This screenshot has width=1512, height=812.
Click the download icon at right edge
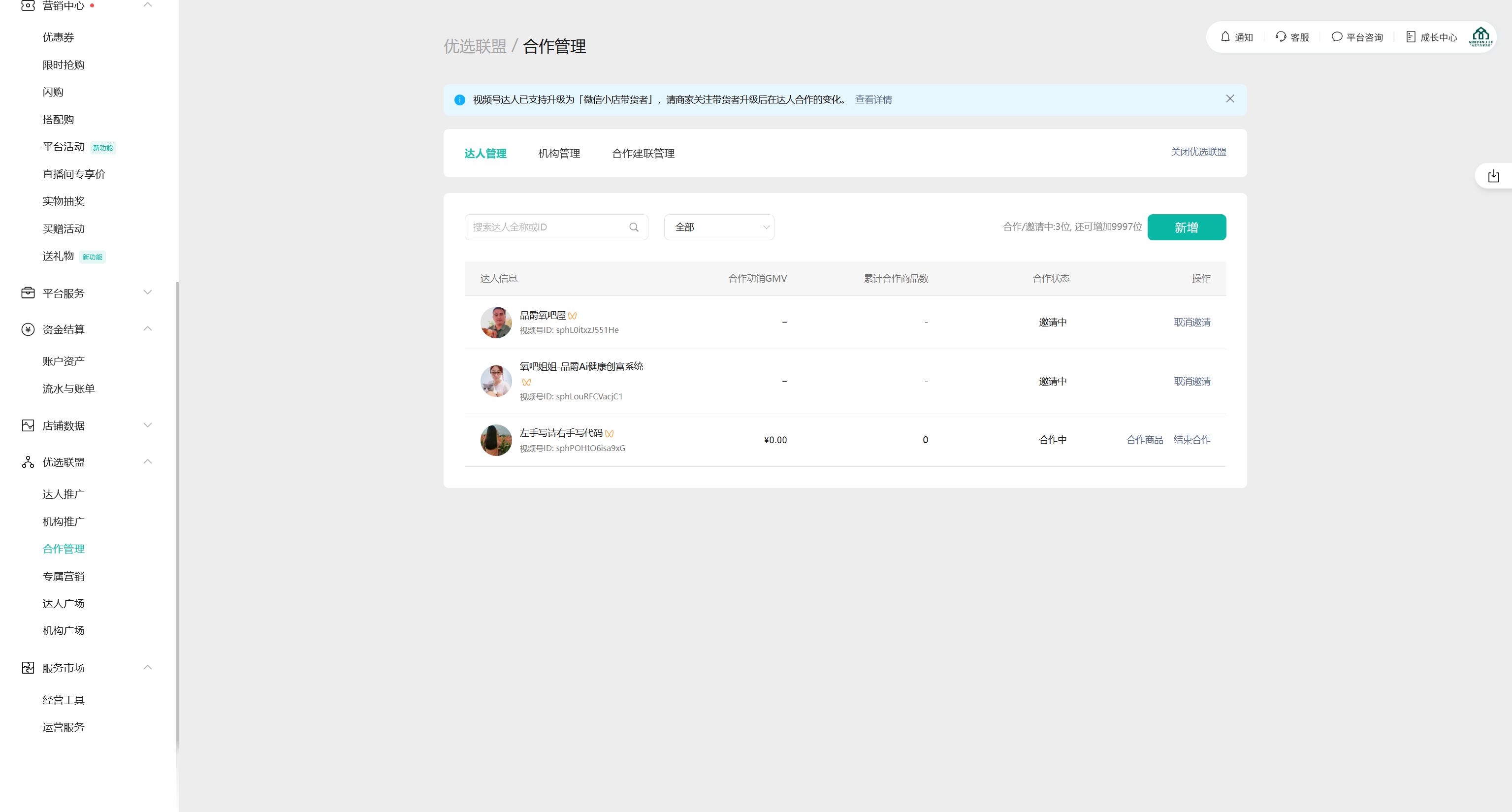[x=1493, y=176]
